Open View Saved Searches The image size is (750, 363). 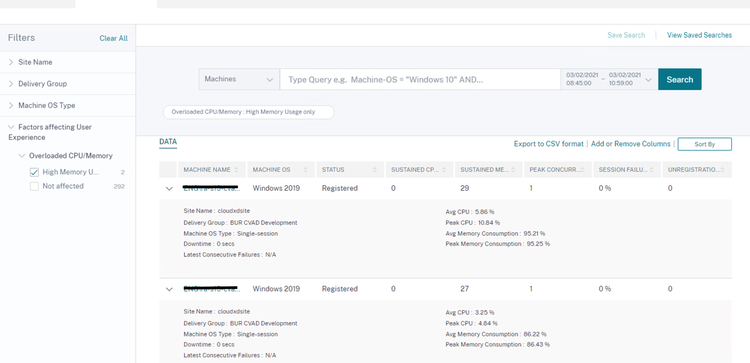[699, 35]
